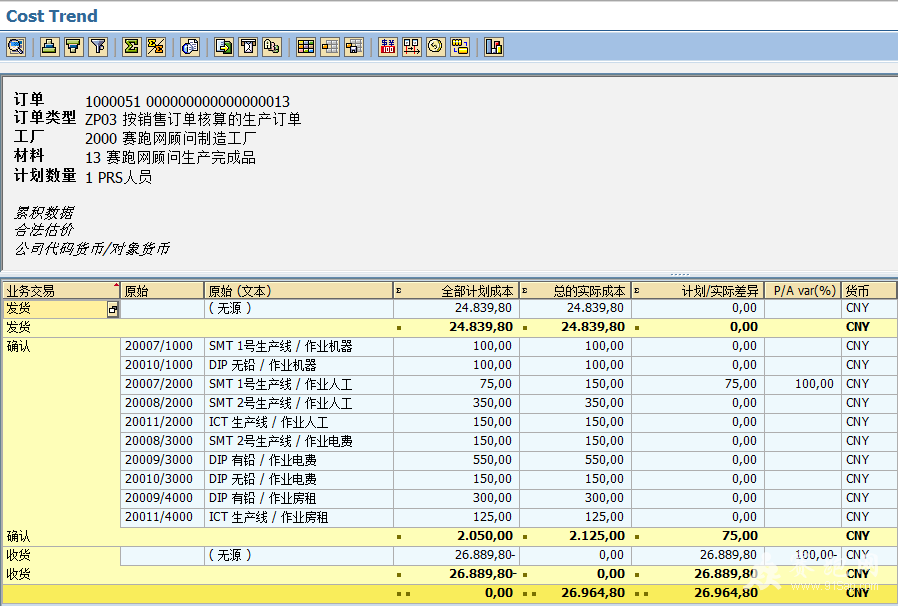Select cell 20011/2000
Viewport: 898px width, 606px height.
point(162,422)
